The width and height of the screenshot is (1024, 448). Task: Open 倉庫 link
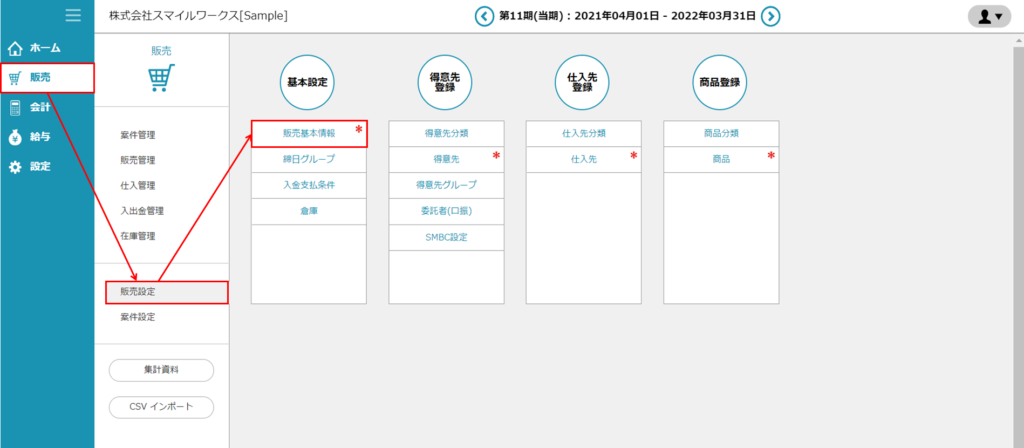click(x=309, y=212)
